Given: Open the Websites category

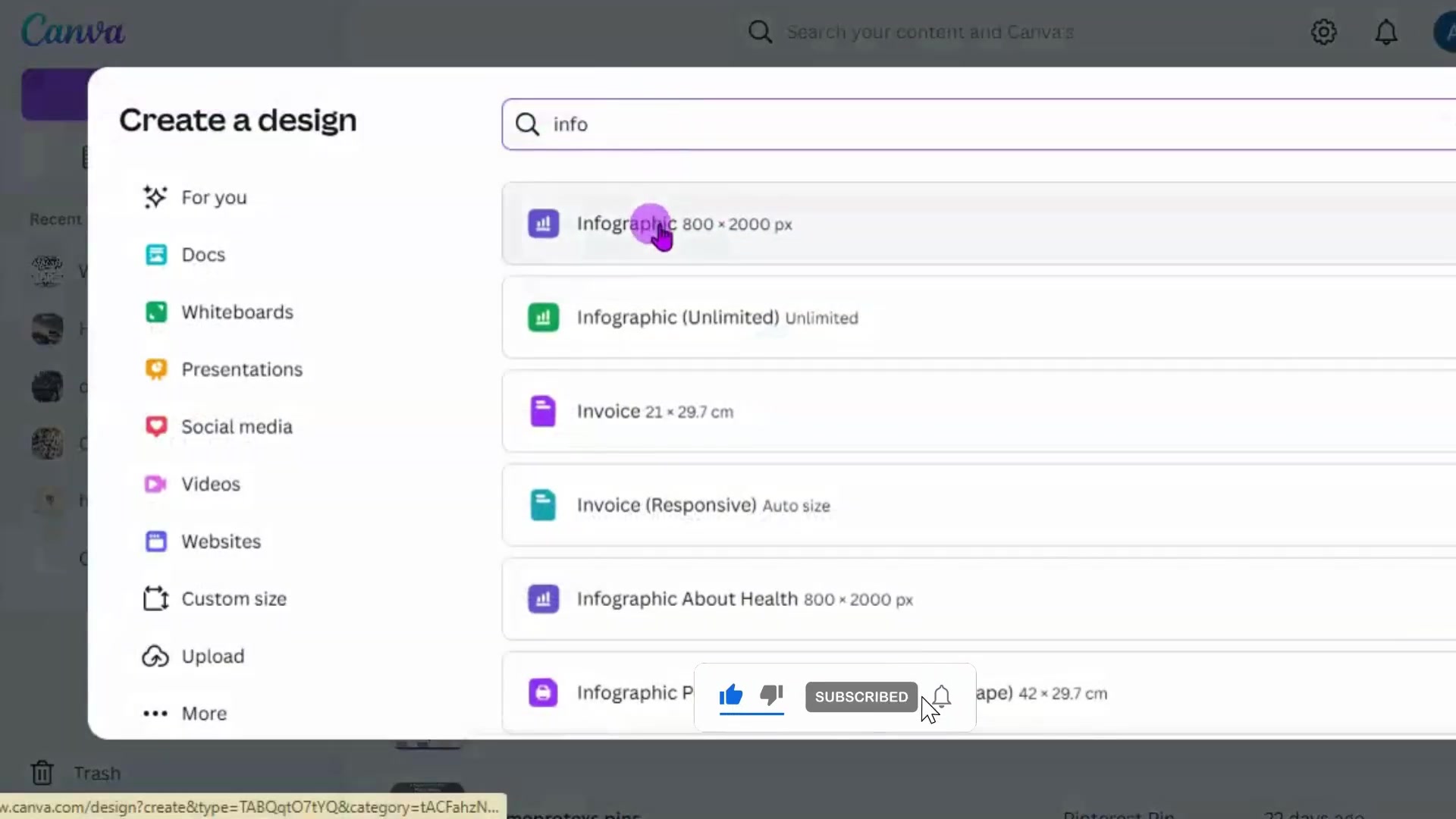Looking at the screenshot, I should coord(221,541).
